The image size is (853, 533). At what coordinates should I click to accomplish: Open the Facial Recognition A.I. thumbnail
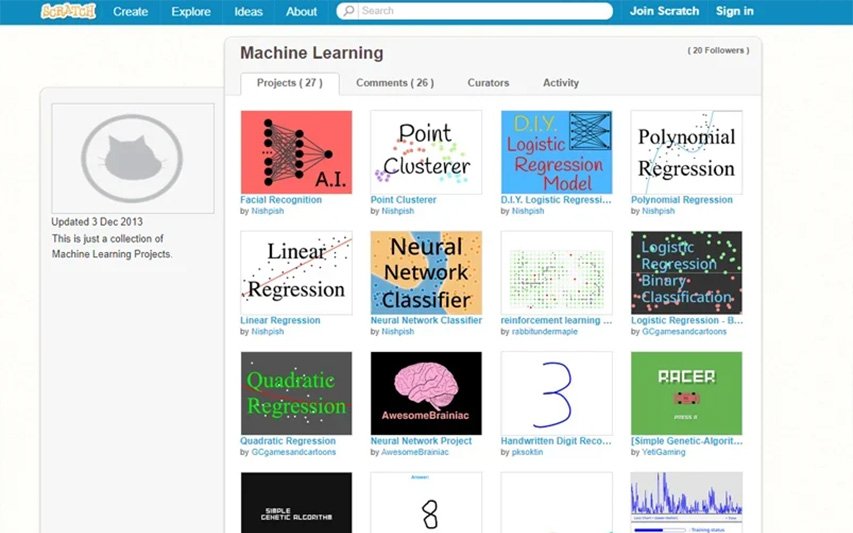(x=296, y=152)
